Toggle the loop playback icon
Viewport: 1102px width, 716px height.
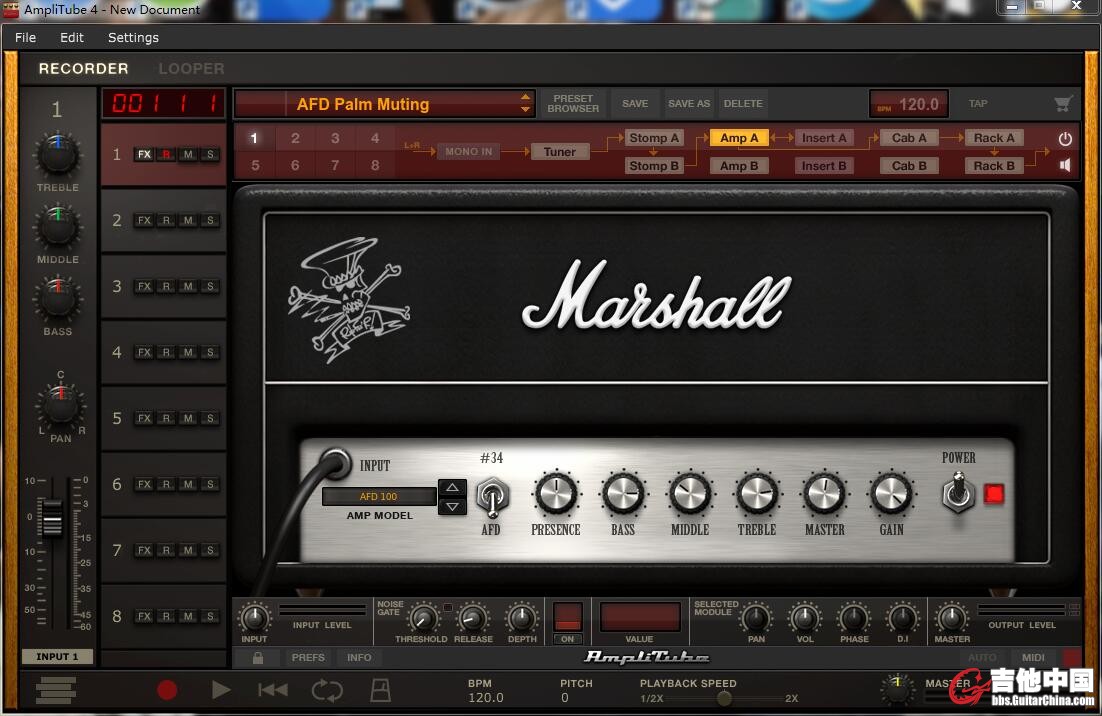(326, 689)
